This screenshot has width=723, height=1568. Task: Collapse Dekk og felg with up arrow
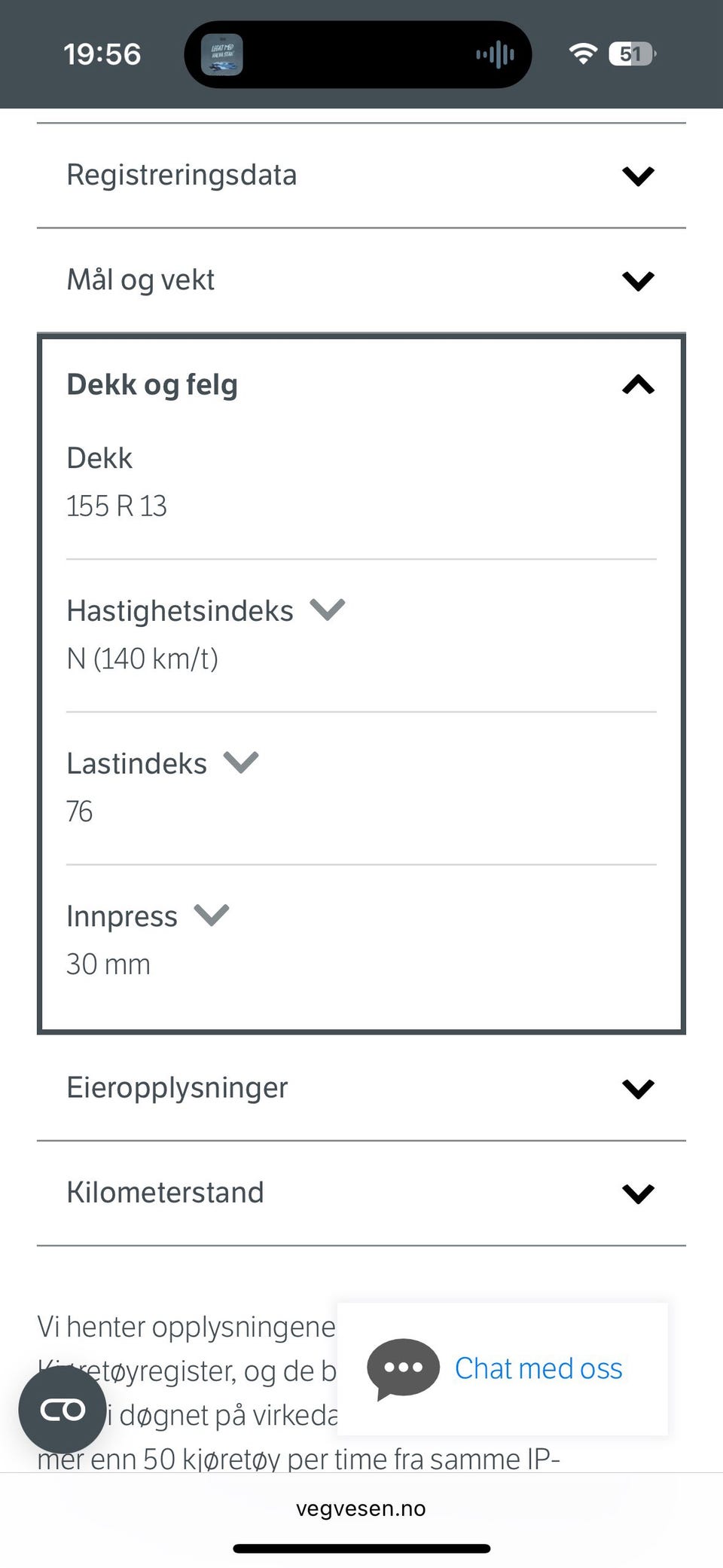coord(638,385)
